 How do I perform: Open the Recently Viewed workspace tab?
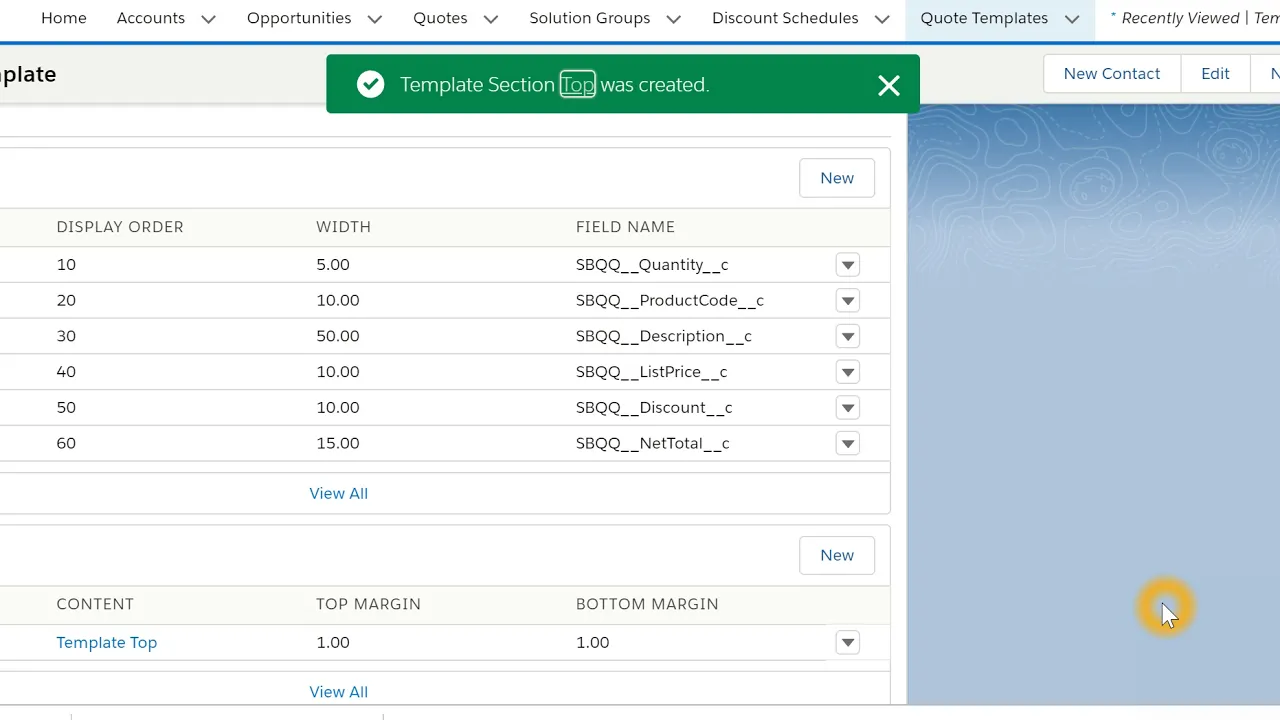[x=1194, y=18]
